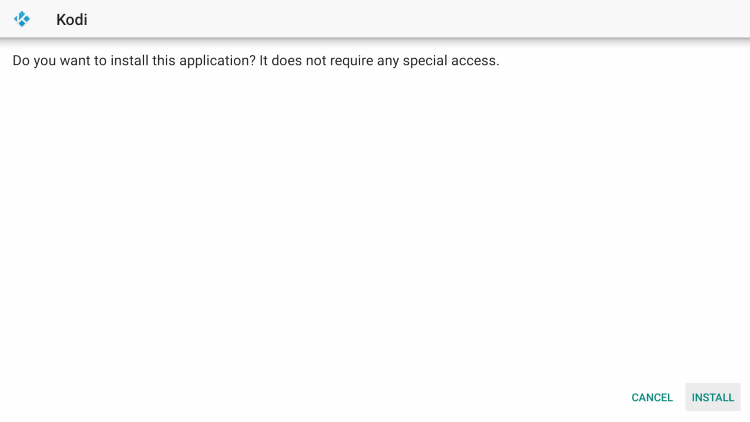Click the install confirmation message text
Image resolution: width=750 pixels, height=422 pixels.
pyautogui.click(x=256, y=61)
